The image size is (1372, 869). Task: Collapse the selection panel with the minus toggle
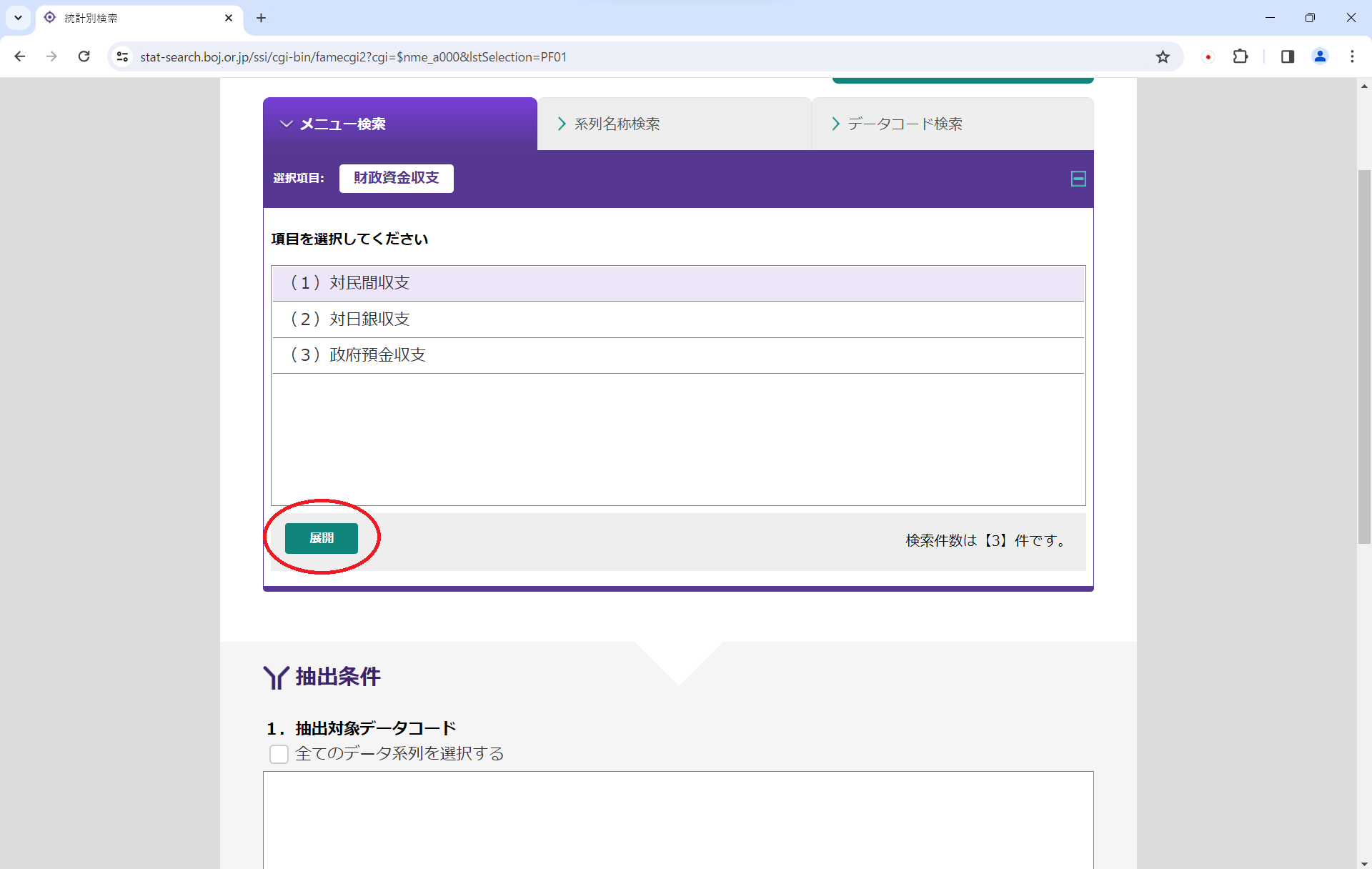1078,178
